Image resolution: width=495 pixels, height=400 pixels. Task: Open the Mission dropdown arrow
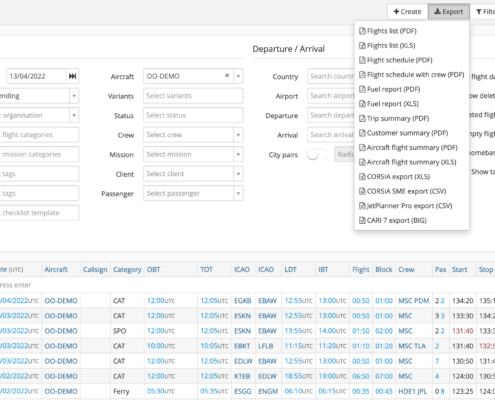pos(238,154)
